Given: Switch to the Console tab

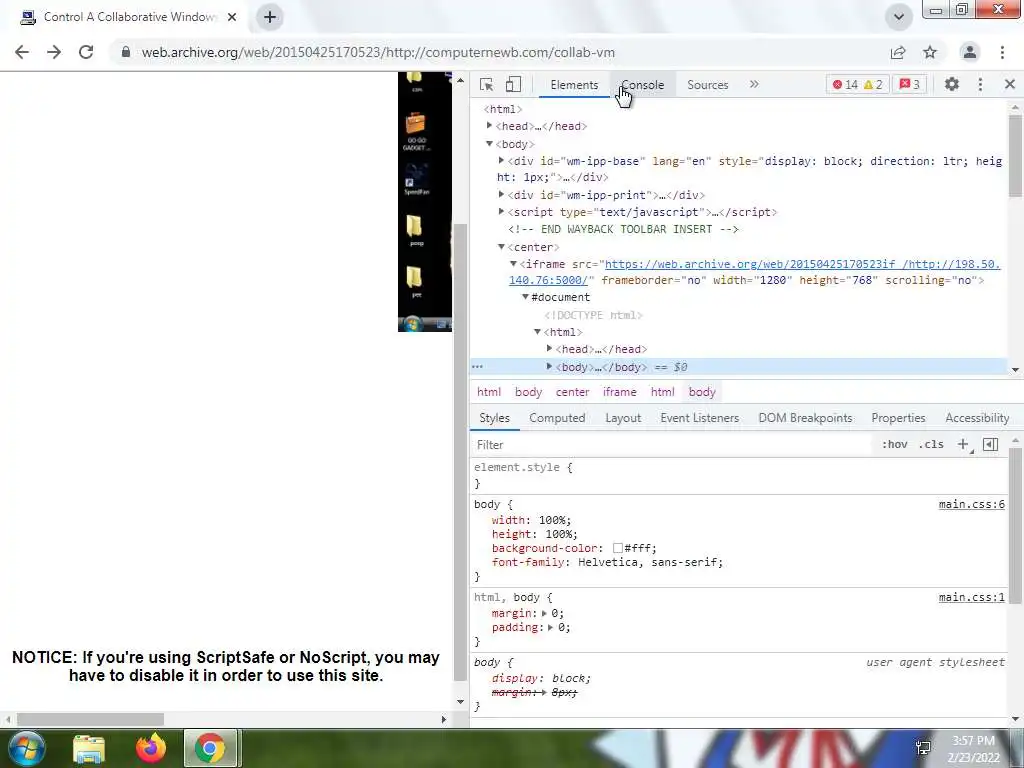Looking at the screenshot, I should (x=643, y=85).
